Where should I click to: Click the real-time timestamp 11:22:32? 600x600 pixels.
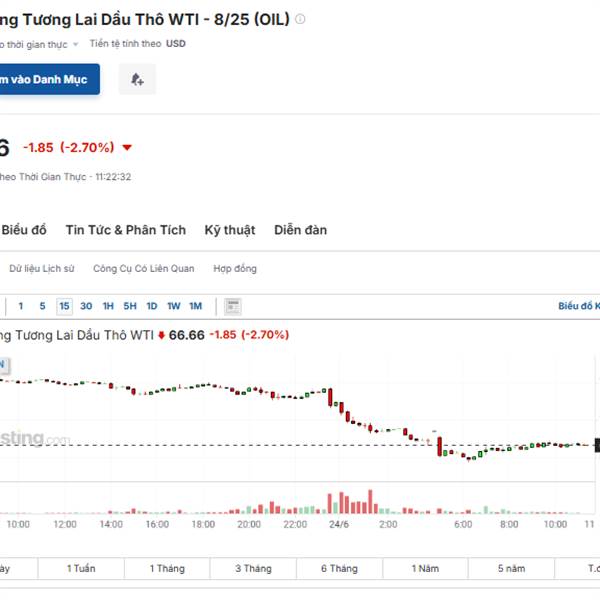[x=113, y=177]
